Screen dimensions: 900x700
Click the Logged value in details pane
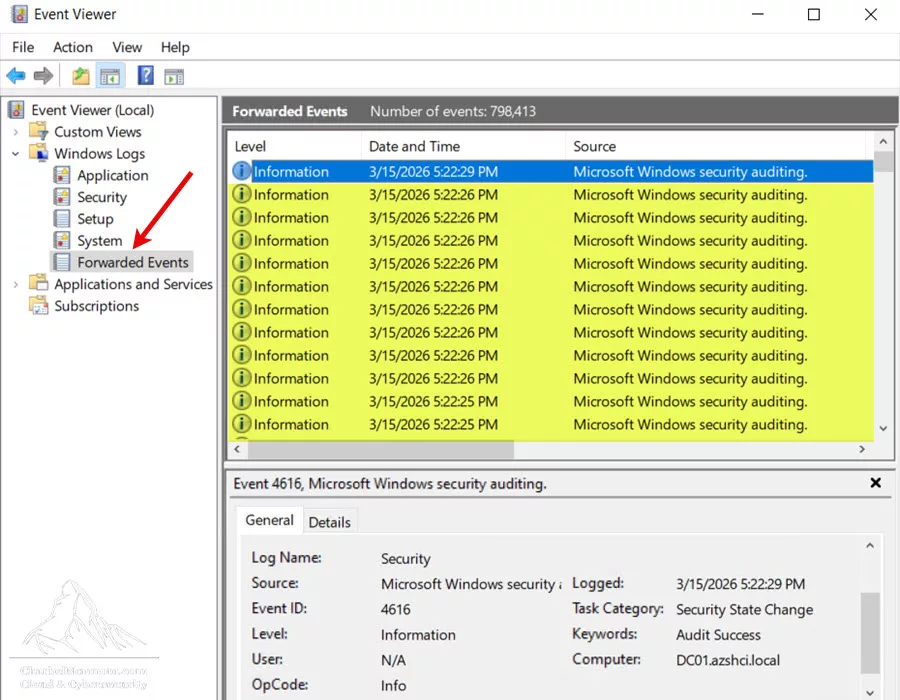[x=740, y=584]
